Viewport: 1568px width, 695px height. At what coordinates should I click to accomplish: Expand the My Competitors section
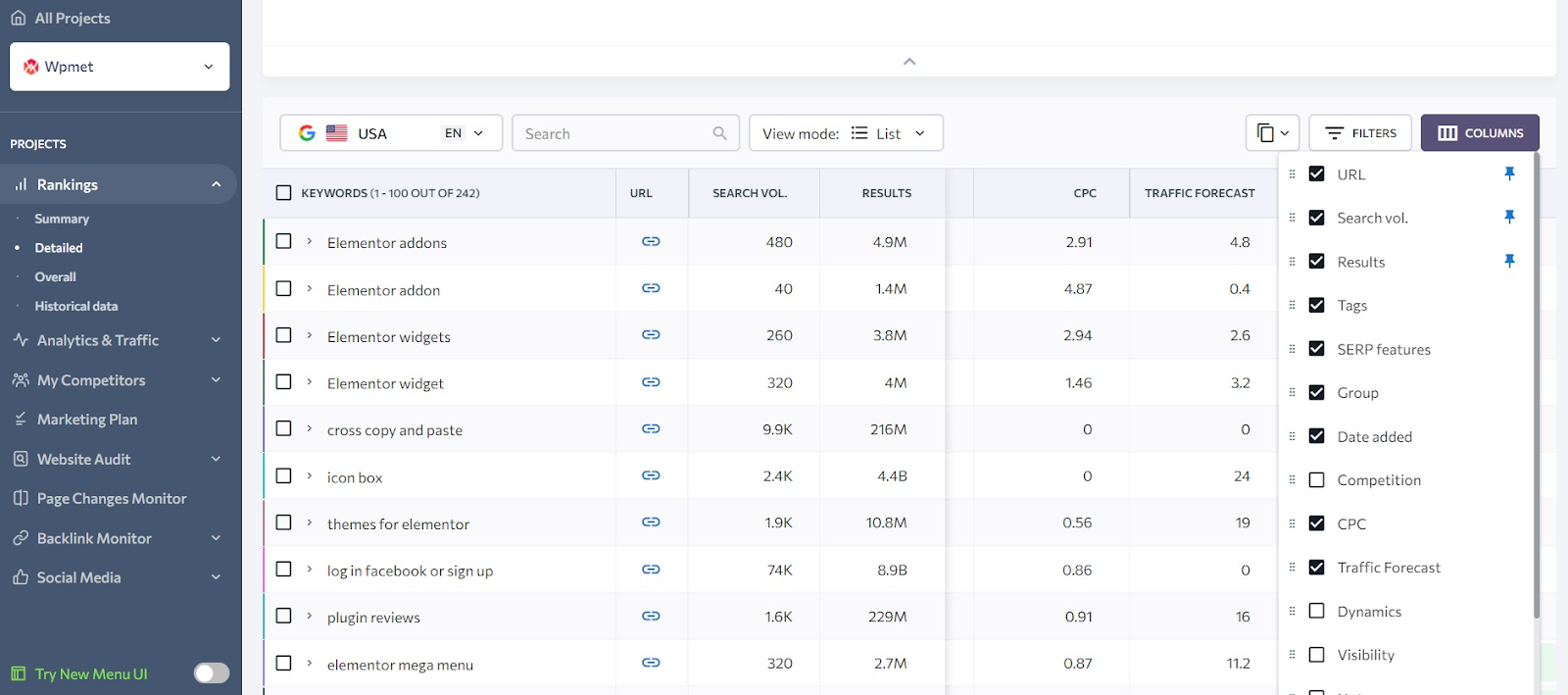tap(216, 379)
